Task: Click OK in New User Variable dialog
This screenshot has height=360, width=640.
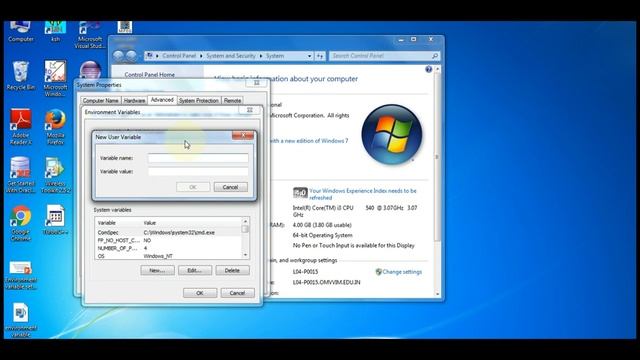Action: click(x=193, y=187)
